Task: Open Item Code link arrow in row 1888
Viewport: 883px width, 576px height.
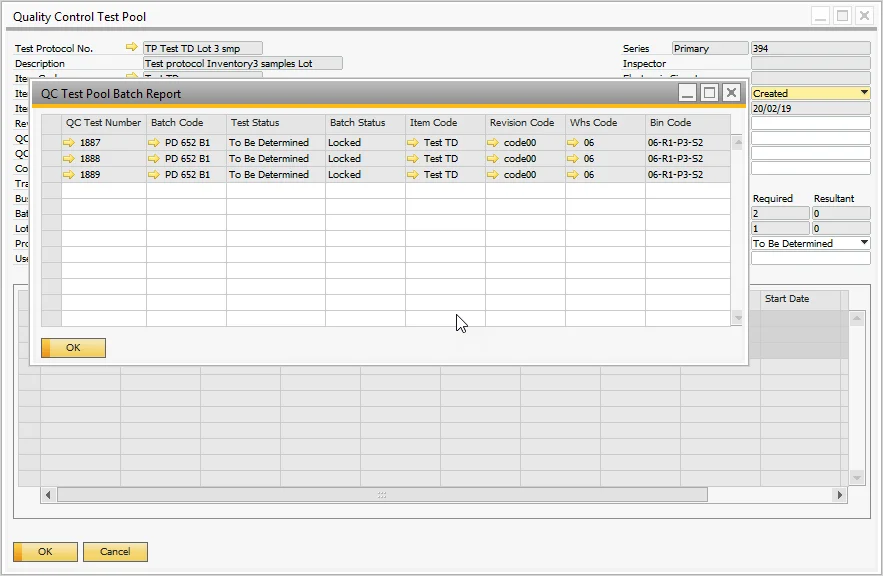Action: point(413,159)
